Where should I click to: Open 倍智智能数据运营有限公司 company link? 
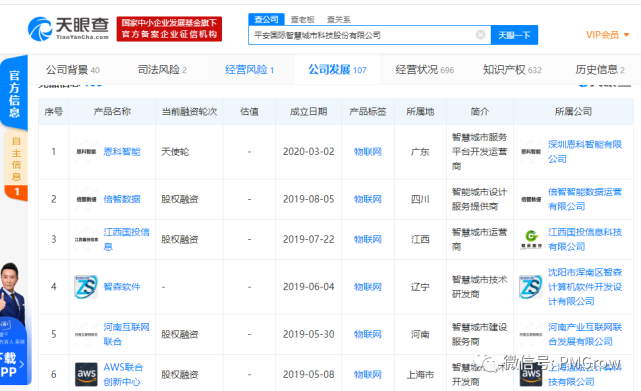[585, 199]
